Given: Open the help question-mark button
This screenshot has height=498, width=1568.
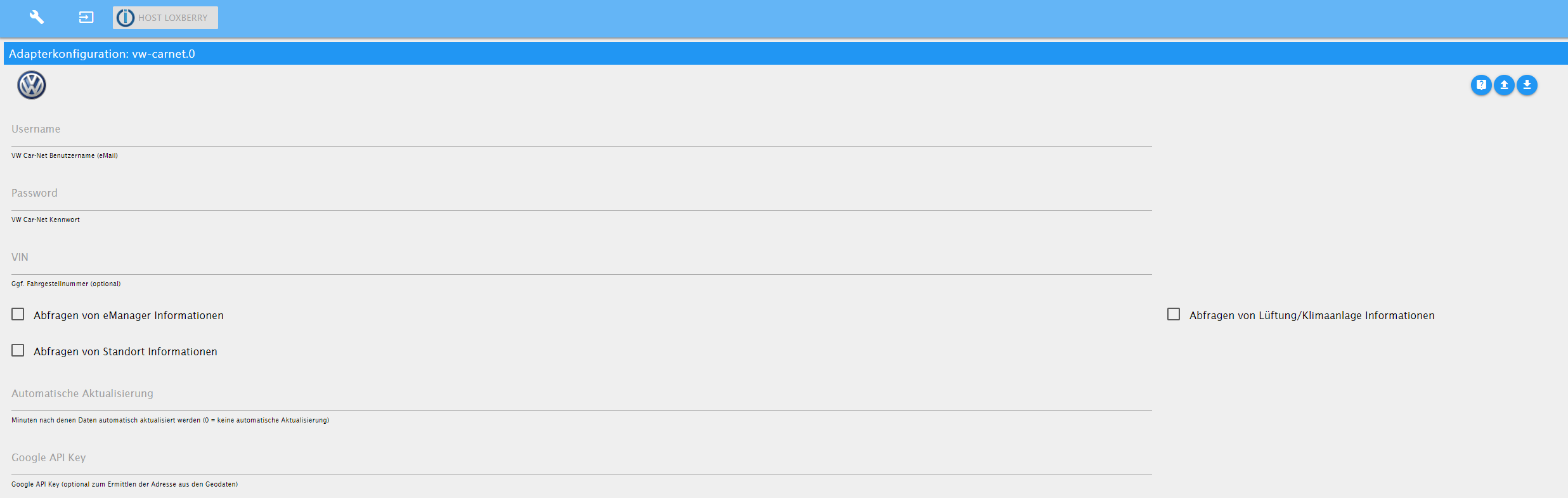Looking at the screenshot, I should (x=1481, y=85).
